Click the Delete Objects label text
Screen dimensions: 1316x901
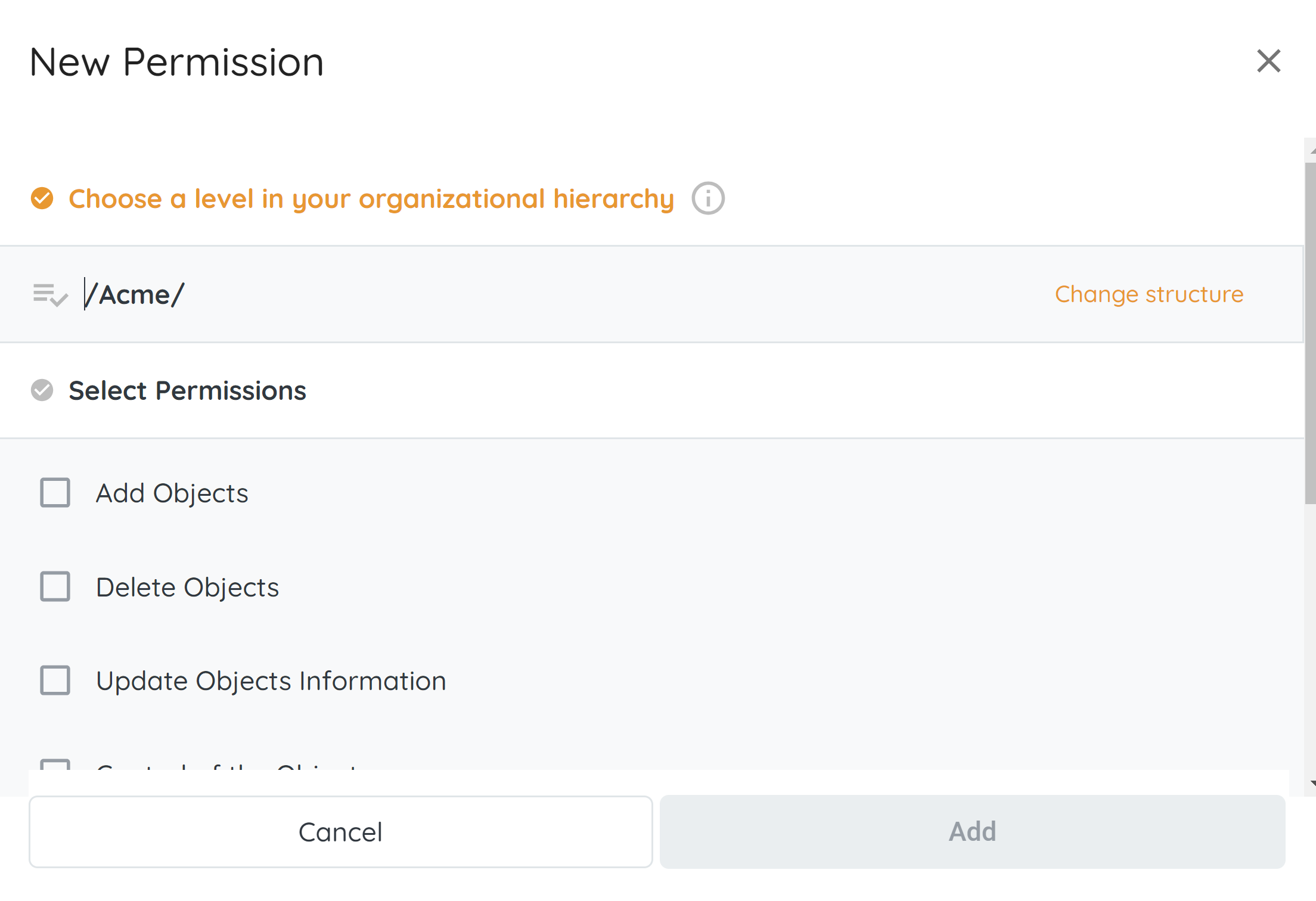click(x=187, y=588)
